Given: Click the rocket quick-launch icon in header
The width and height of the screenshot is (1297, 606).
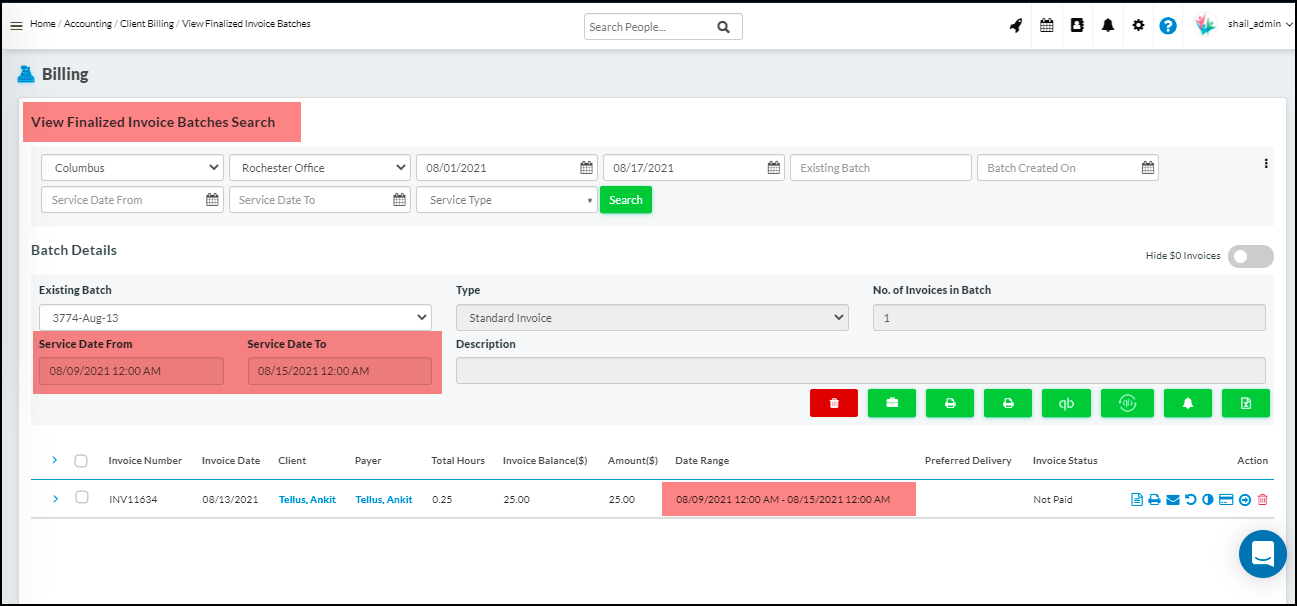Looking at the screenshot, I should coord(1016,26).
